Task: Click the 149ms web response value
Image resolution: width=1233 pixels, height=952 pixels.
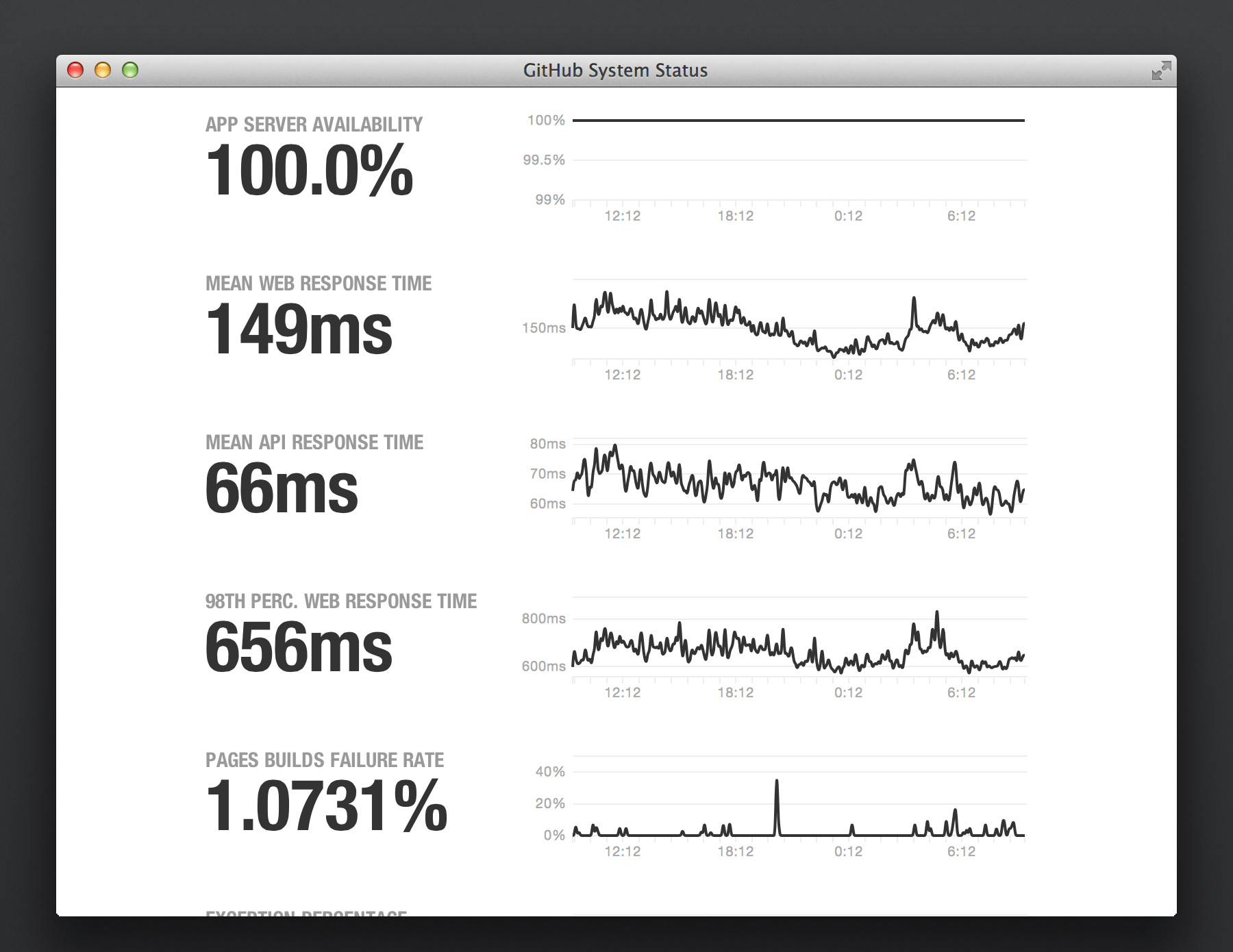Action: point(299,329)
